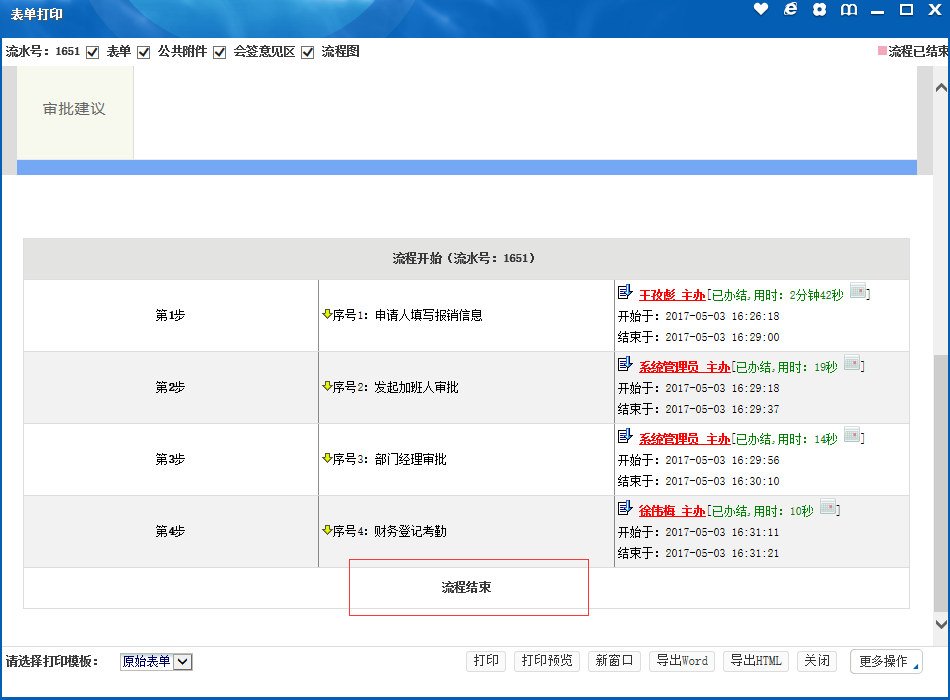Open the calendar icon in step 1 row
This screenshot has height=700, width=950.
pyautogui.click(x=858, y=292)
